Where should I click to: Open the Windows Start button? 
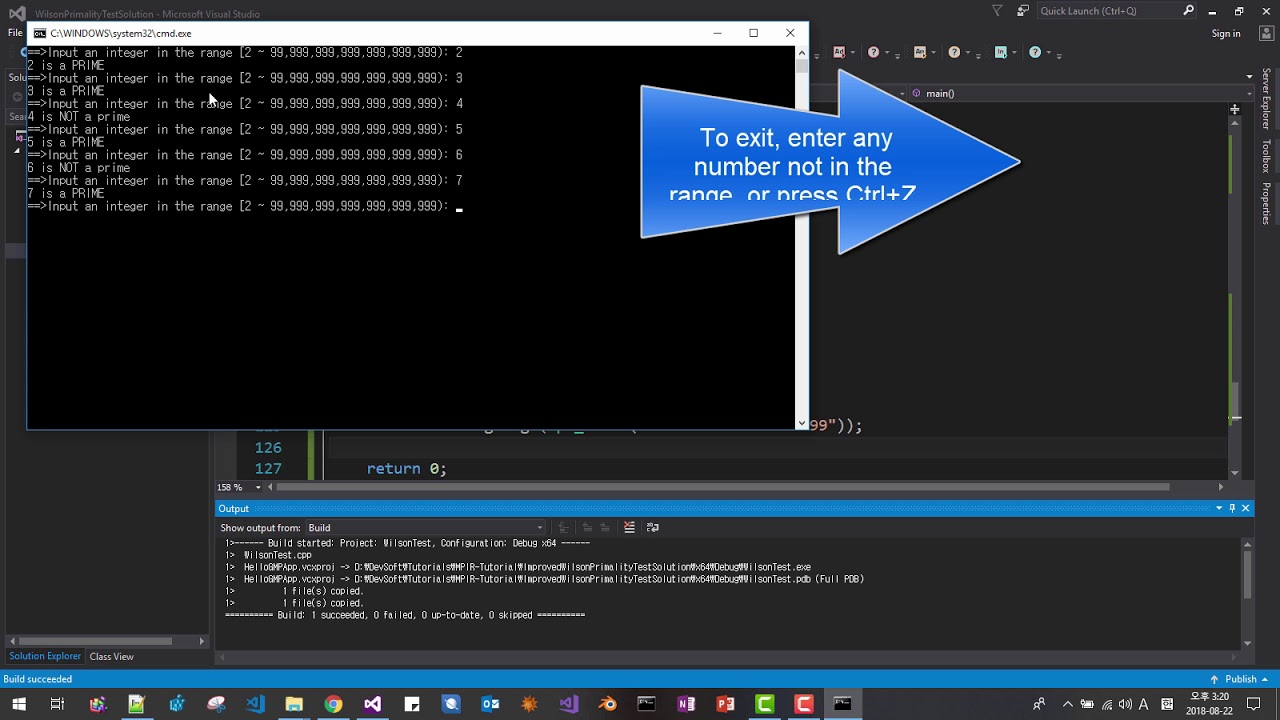pos(19,704)
